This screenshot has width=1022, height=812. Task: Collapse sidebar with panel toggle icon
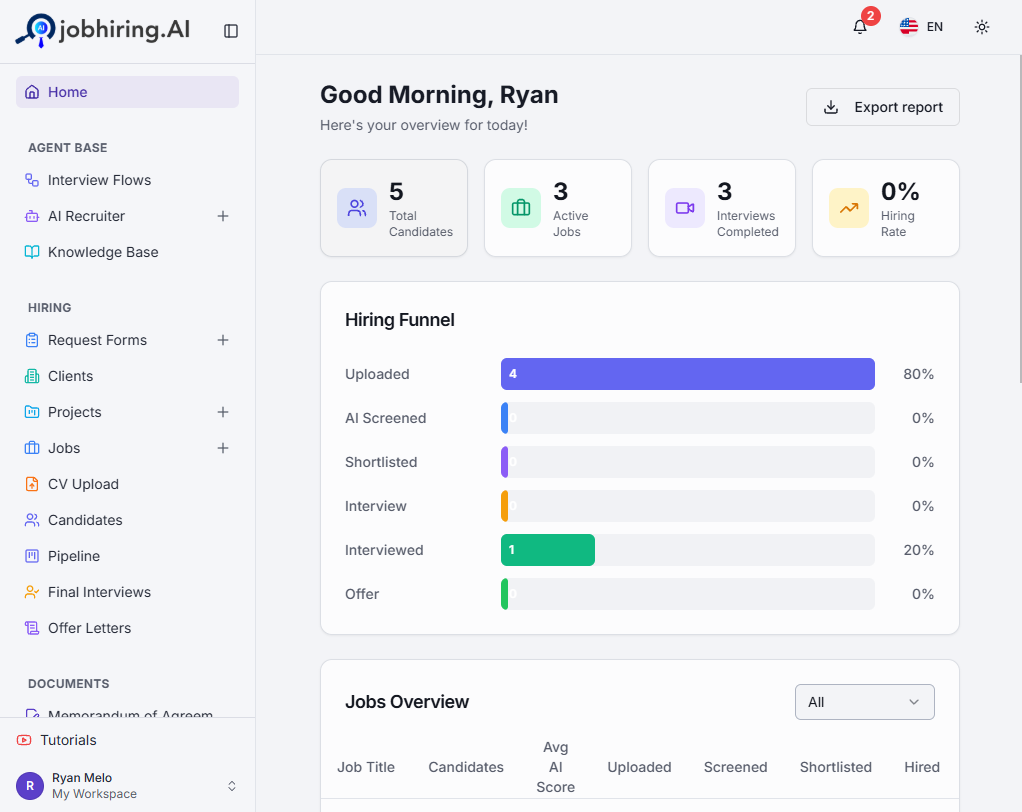231,31
